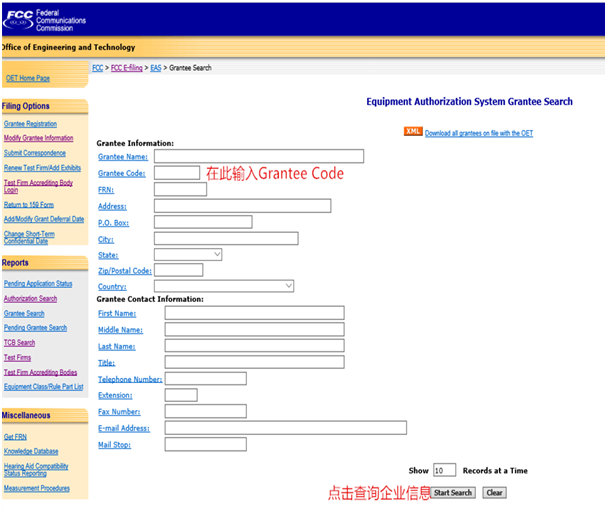Open Add/Modify Grant Deferral Date link

tap(44, 219)
